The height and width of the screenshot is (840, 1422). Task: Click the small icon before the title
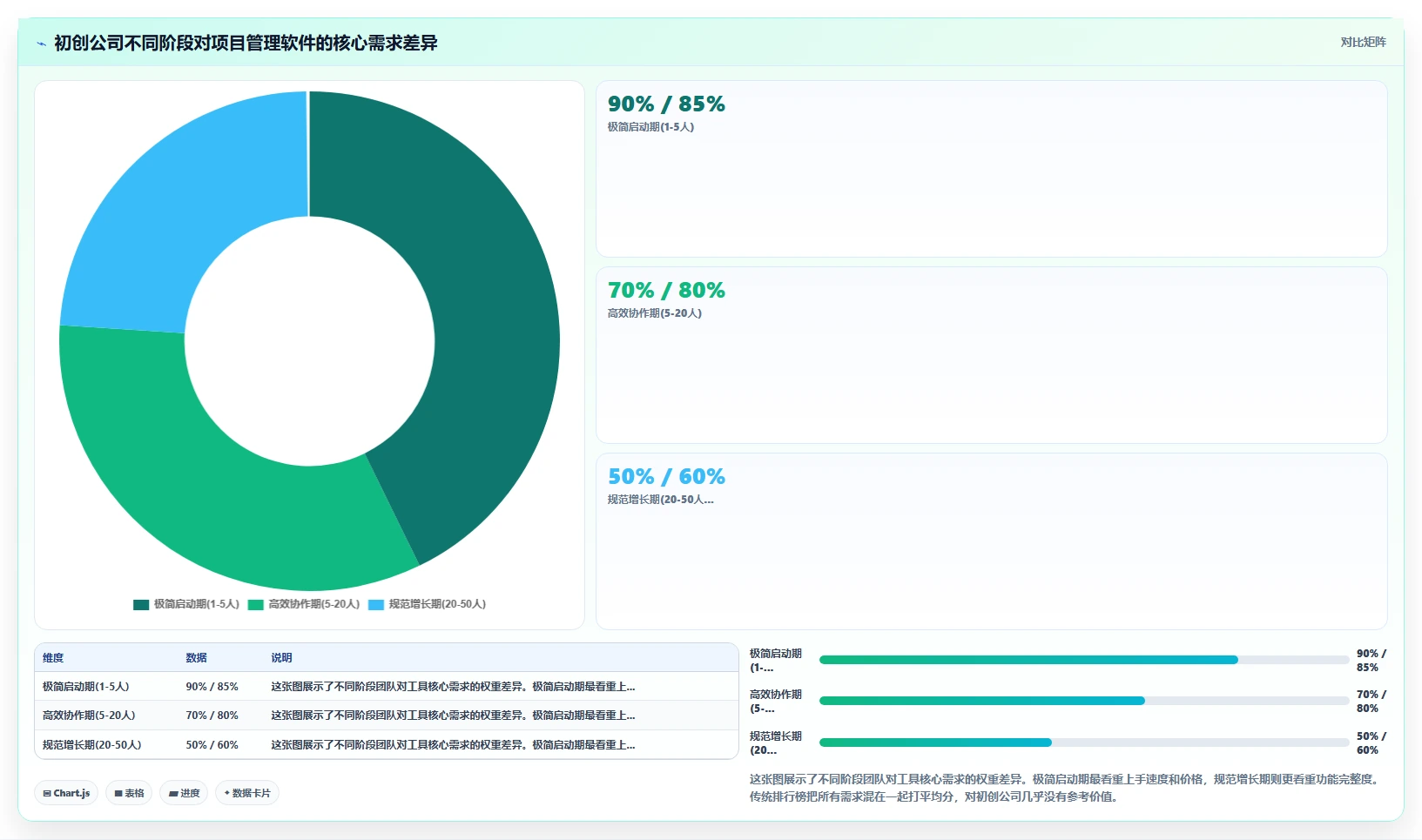[41, 44]
